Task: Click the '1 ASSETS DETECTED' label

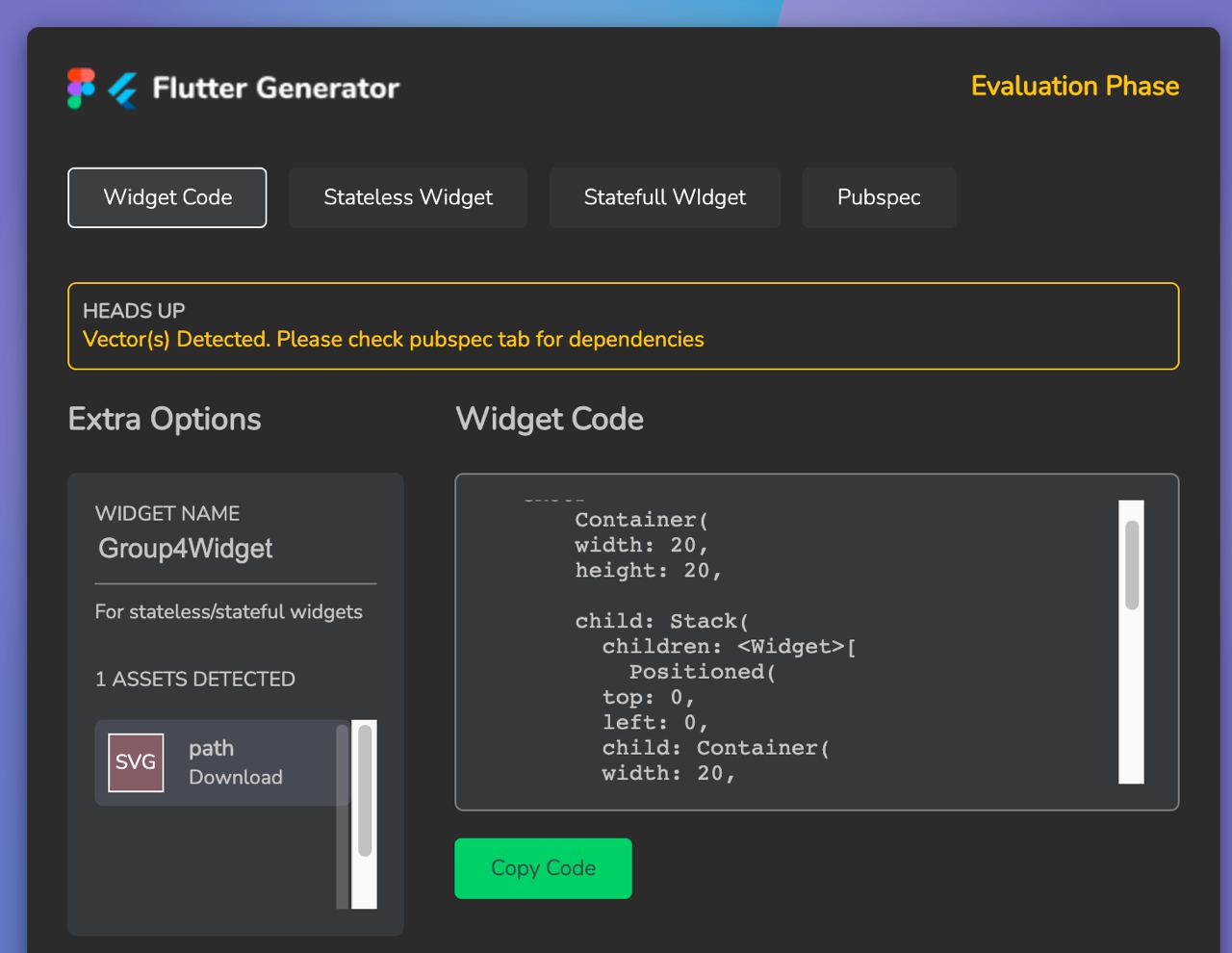Action: (195, 679)
